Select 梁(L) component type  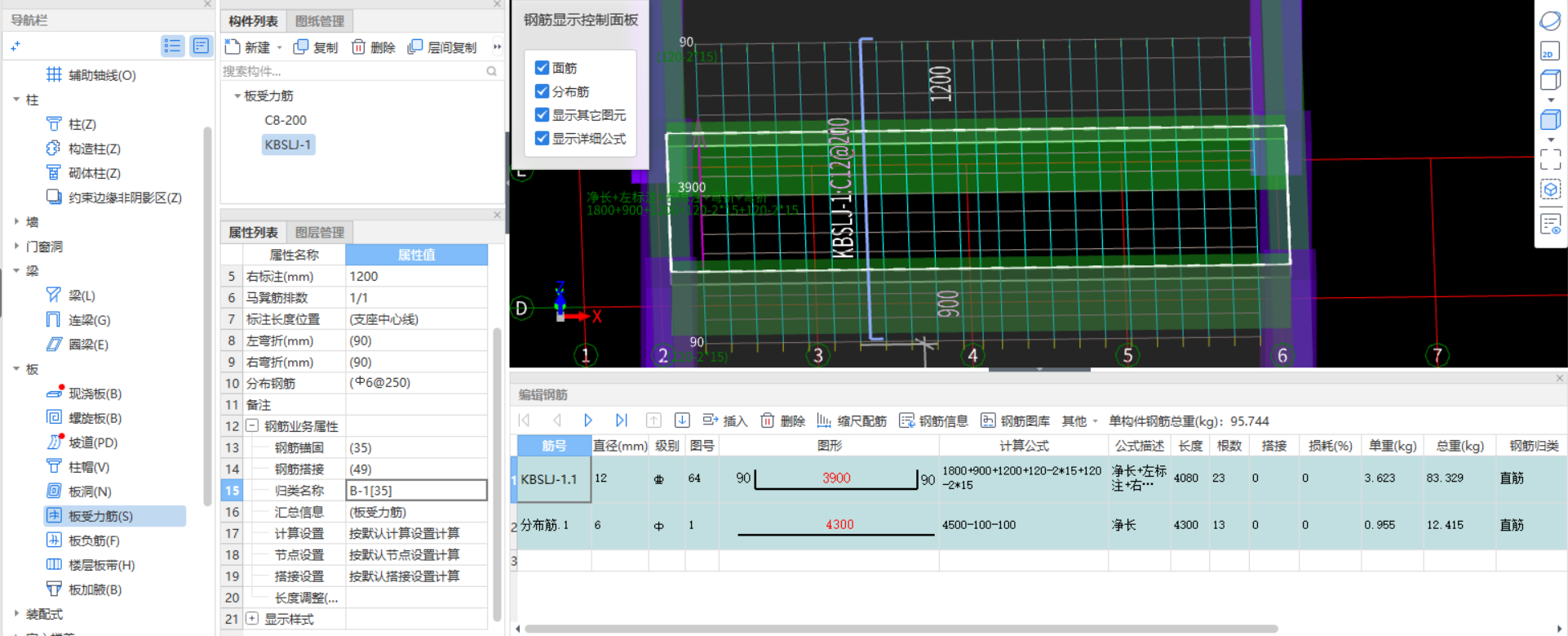tap(71, 296)
